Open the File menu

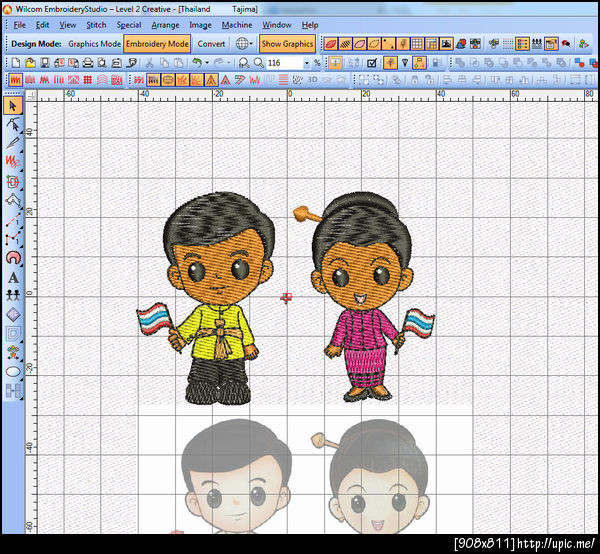[x=20, y=25]
